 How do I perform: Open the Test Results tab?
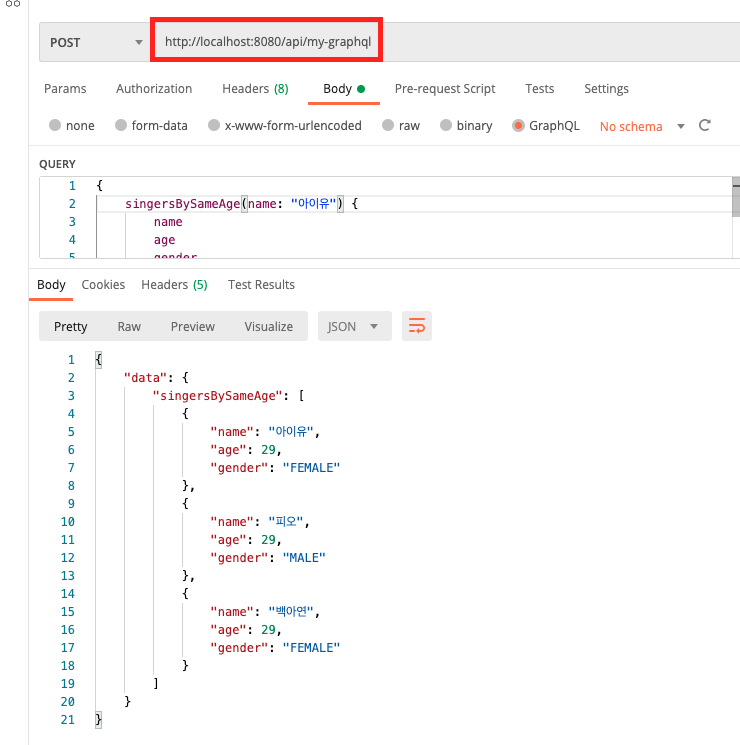(x=261, y=285)
